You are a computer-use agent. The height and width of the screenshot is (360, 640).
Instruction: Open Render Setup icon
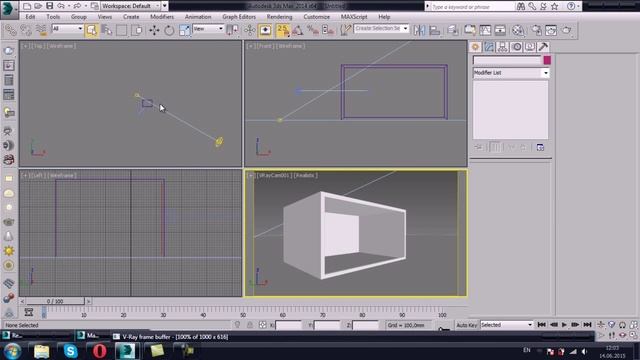[x=536, y=30]
